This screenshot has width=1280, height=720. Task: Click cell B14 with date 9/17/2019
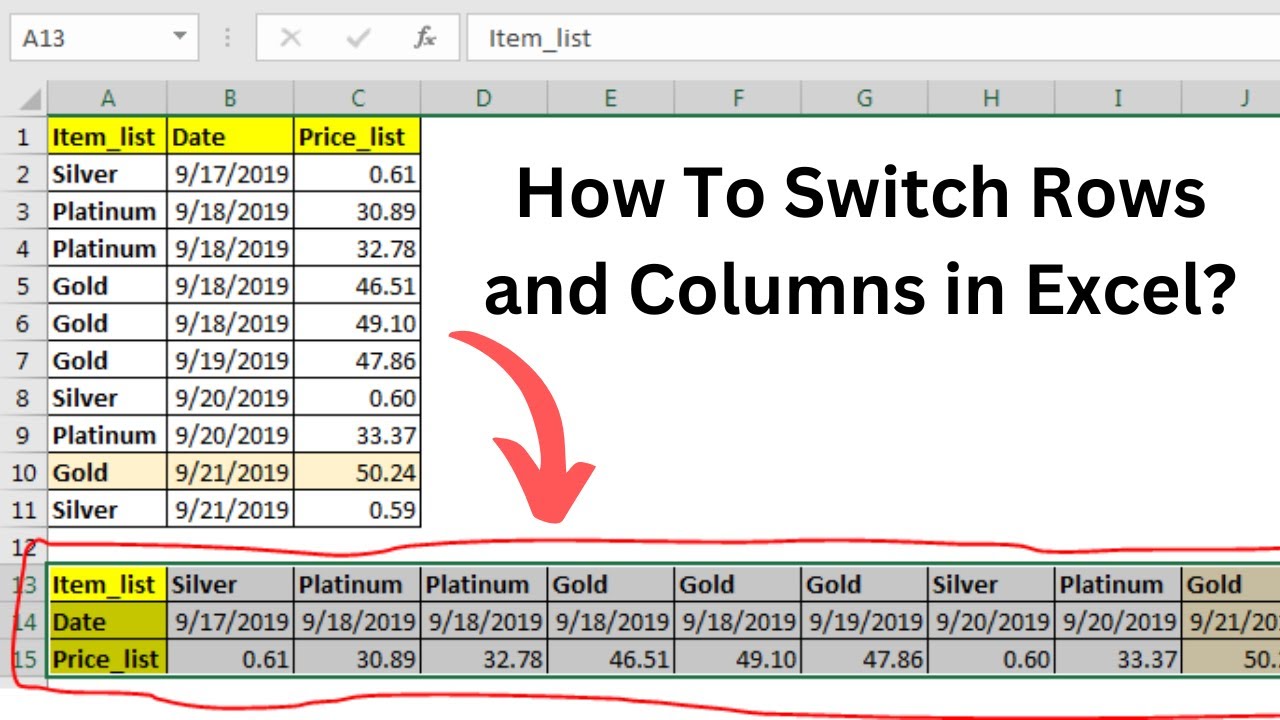(x=230, y=622)
